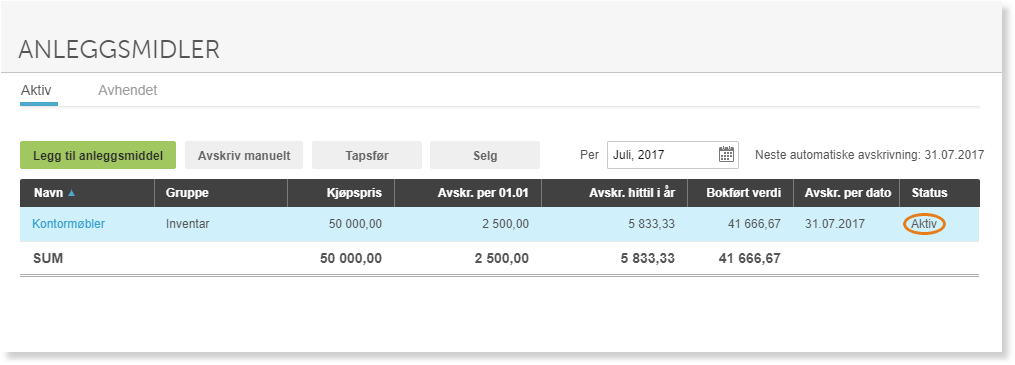This screenshot has height=365, width=1015.
Task: Click the Aktiv status cell of Kontormøbler
Action: point(924,224)
